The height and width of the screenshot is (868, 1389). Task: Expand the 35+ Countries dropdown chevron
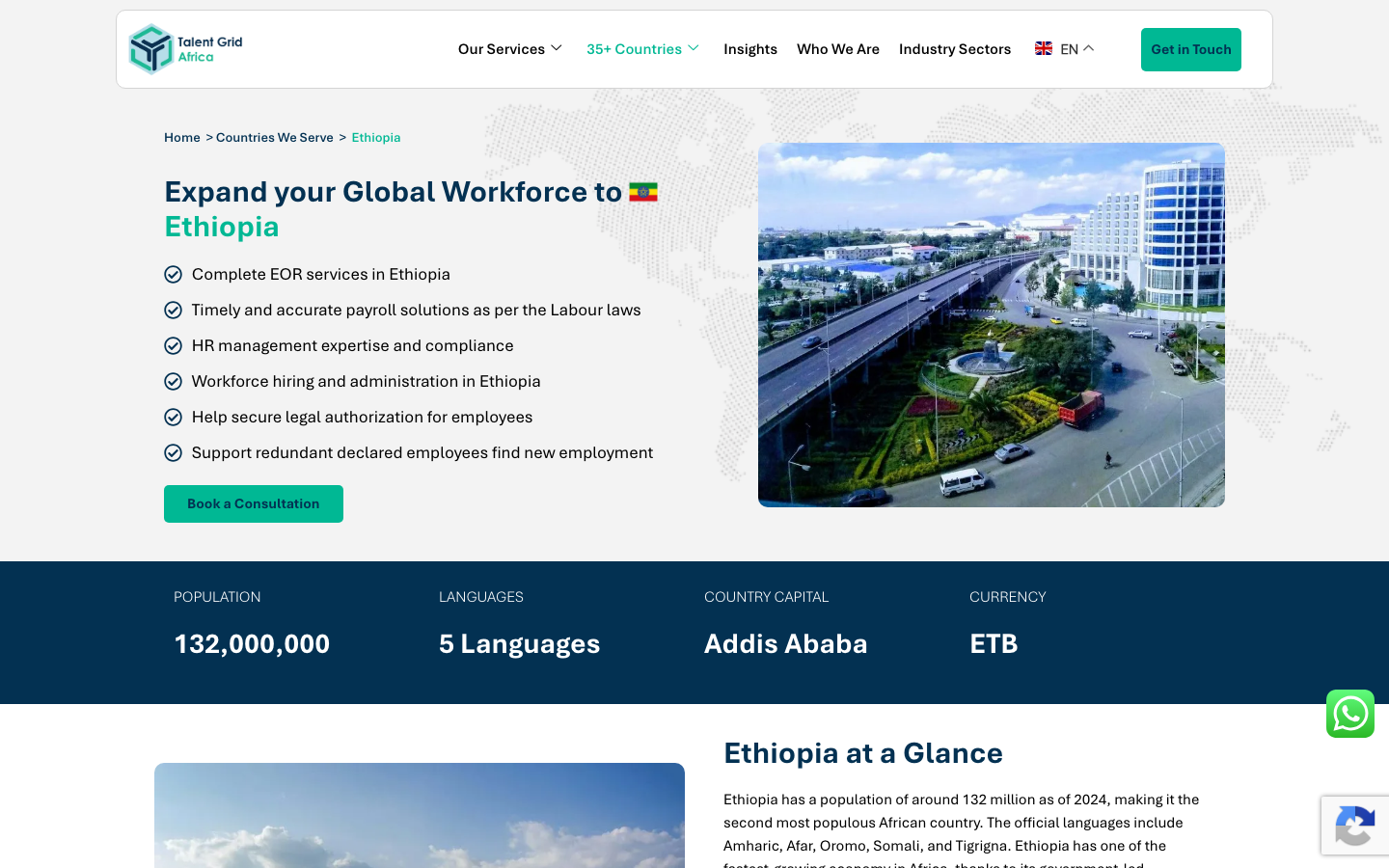[694, 48]
